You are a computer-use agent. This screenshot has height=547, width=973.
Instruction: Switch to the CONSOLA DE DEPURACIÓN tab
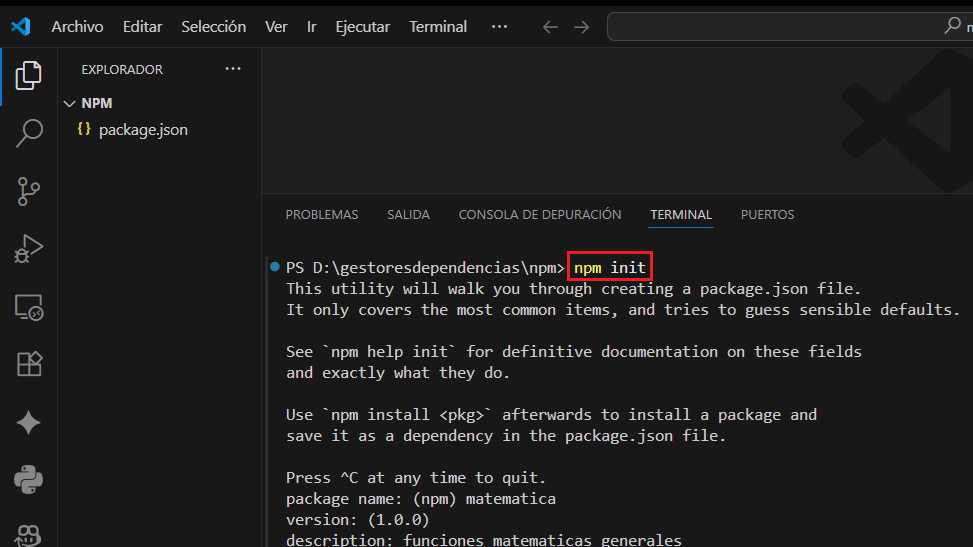540,215
